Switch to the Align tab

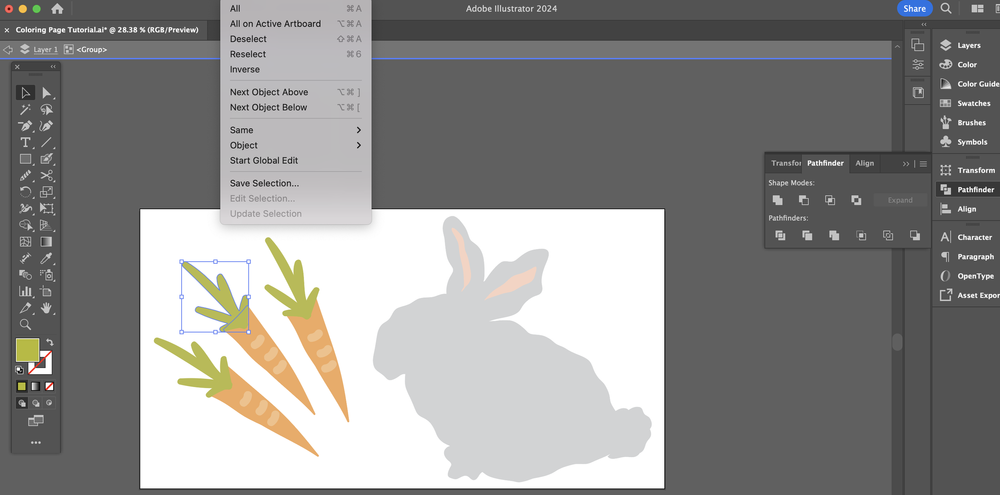point(865,163)
